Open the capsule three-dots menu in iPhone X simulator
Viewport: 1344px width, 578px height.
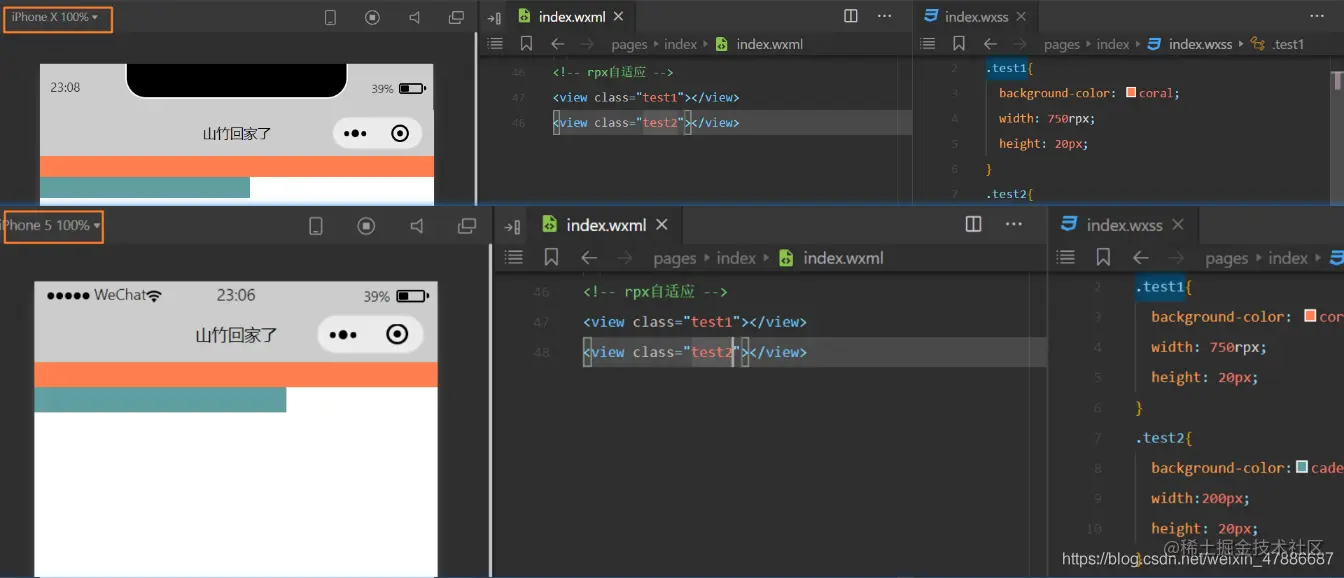(x=355, y=133)
